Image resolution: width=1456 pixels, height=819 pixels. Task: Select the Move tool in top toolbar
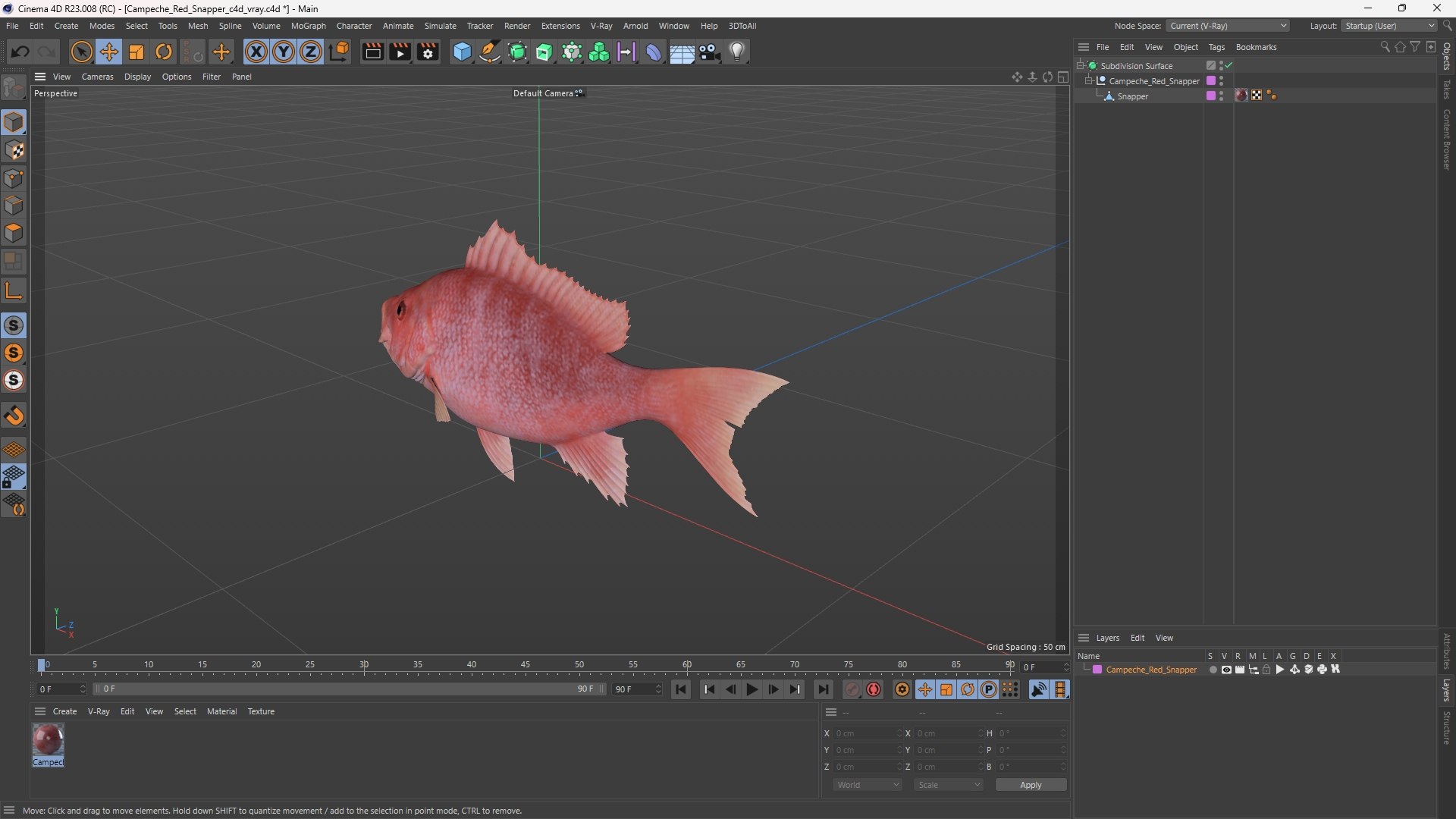click(108, 52)
